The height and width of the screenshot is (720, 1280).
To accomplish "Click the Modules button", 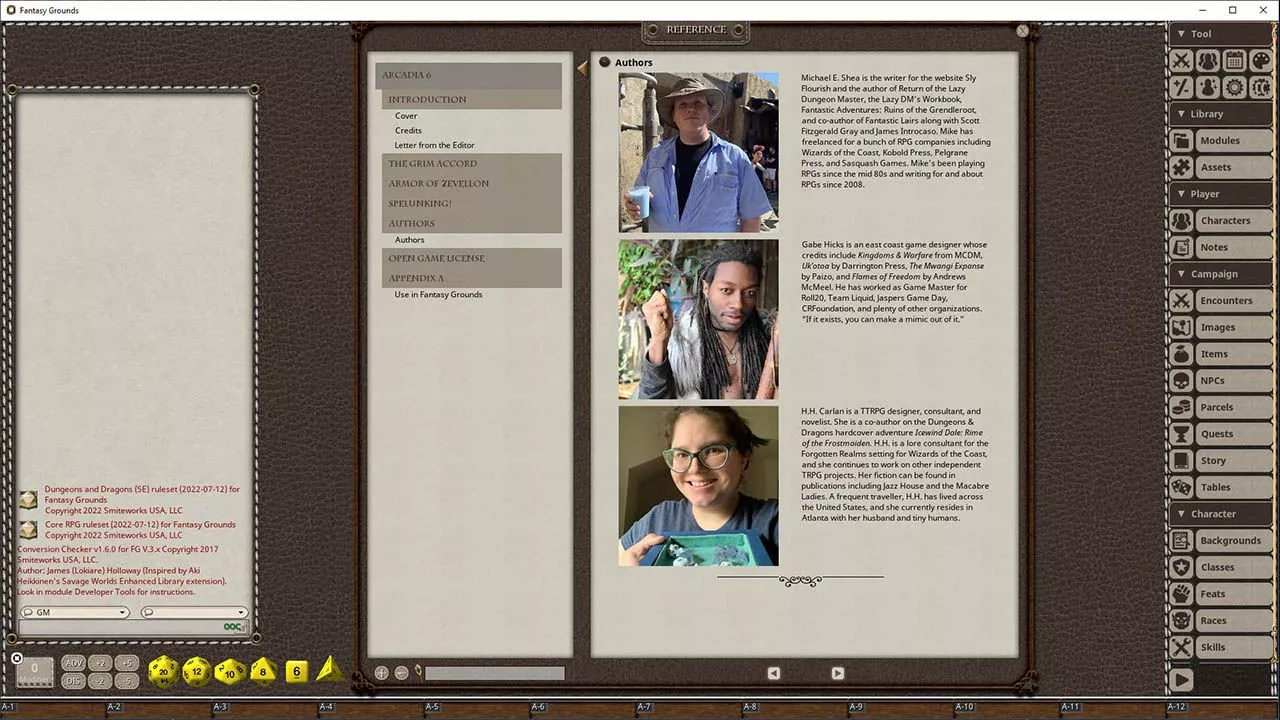I will click(1233, 141).
